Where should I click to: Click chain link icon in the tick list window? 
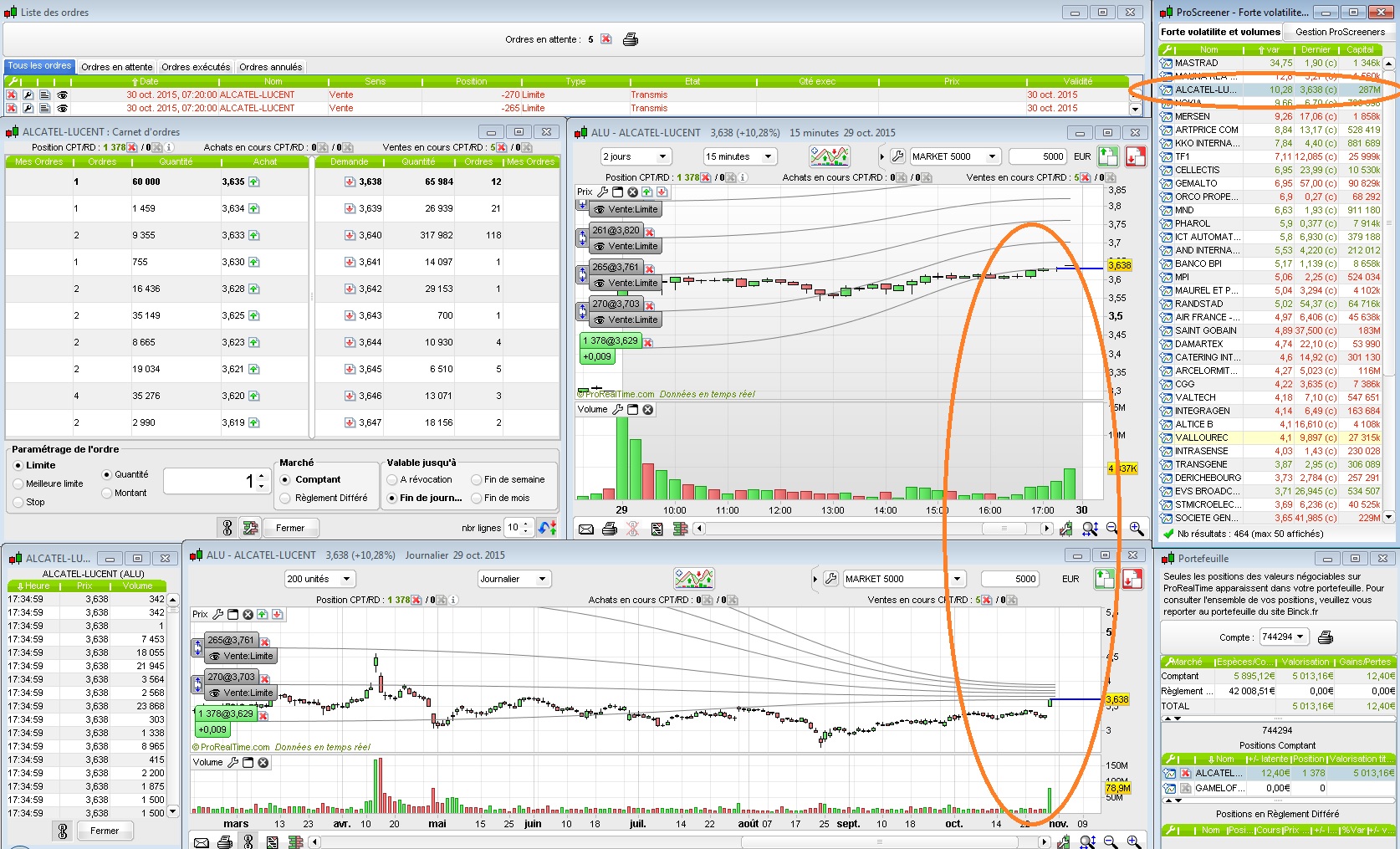(62, 831)
